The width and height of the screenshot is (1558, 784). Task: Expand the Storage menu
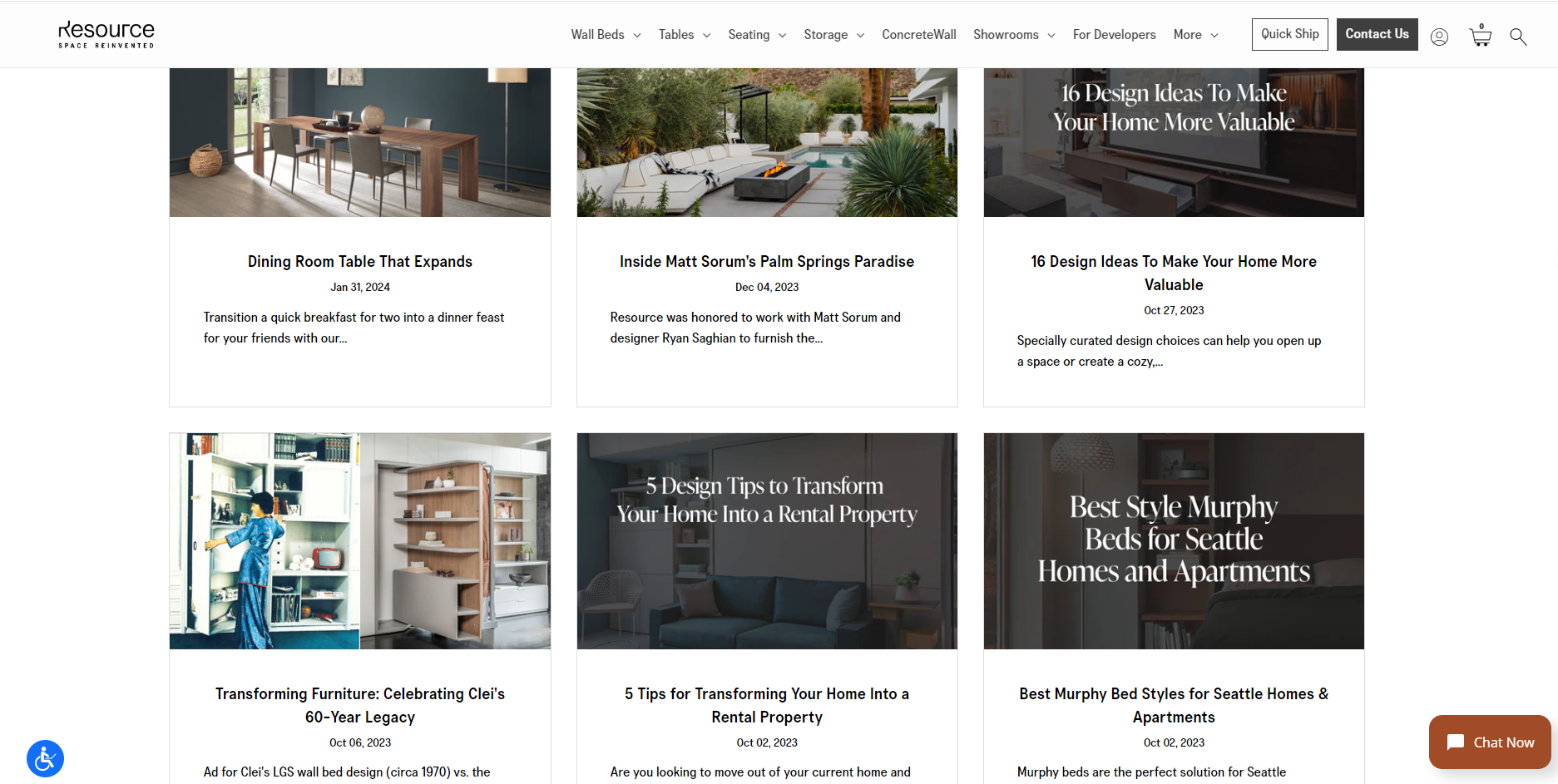click(x=833, y=35)
